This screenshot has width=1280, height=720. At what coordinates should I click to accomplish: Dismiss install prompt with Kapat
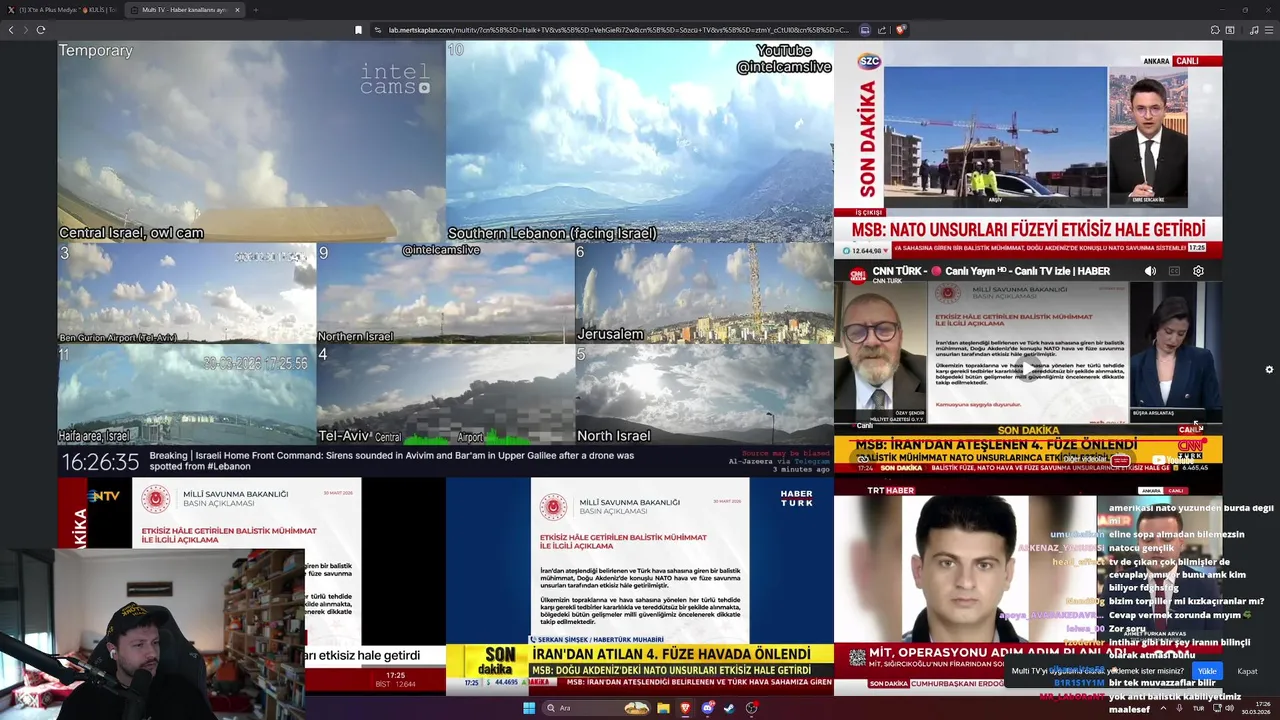click(x=1247, y=671)
